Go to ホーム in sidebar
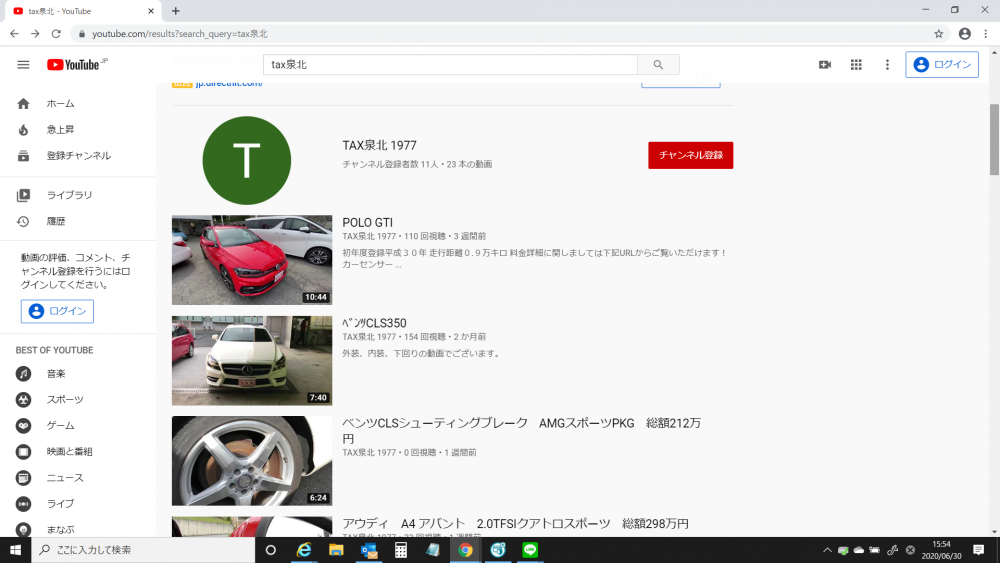The height and width of the screenshot is (563, 1000). (x=60, y=104)
